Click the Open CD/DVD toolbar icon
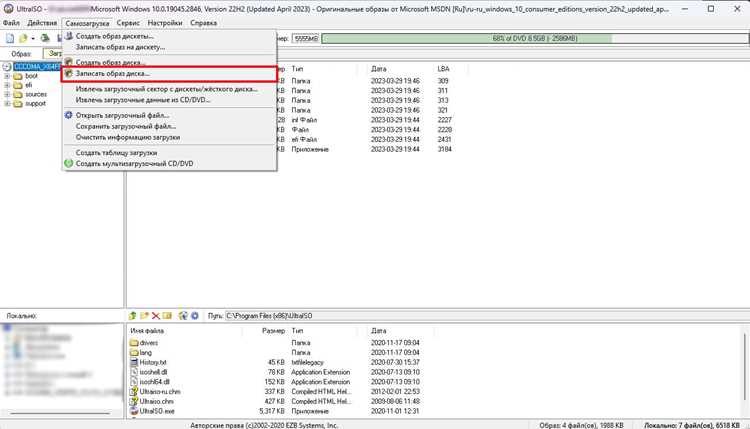The width and height of the screenshot is (750, 429). [x=45, y=38]
